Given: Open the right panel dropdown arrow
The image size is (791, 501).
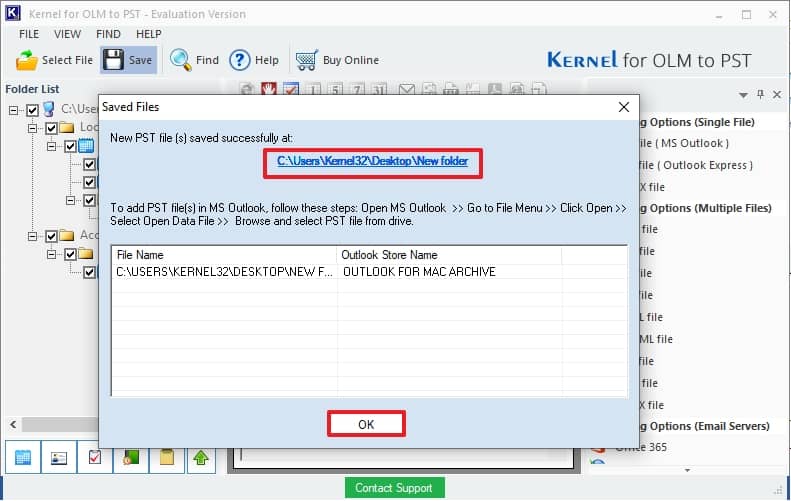Looking at the screenshot, I should pyautogui.click(x=743, y=94).
